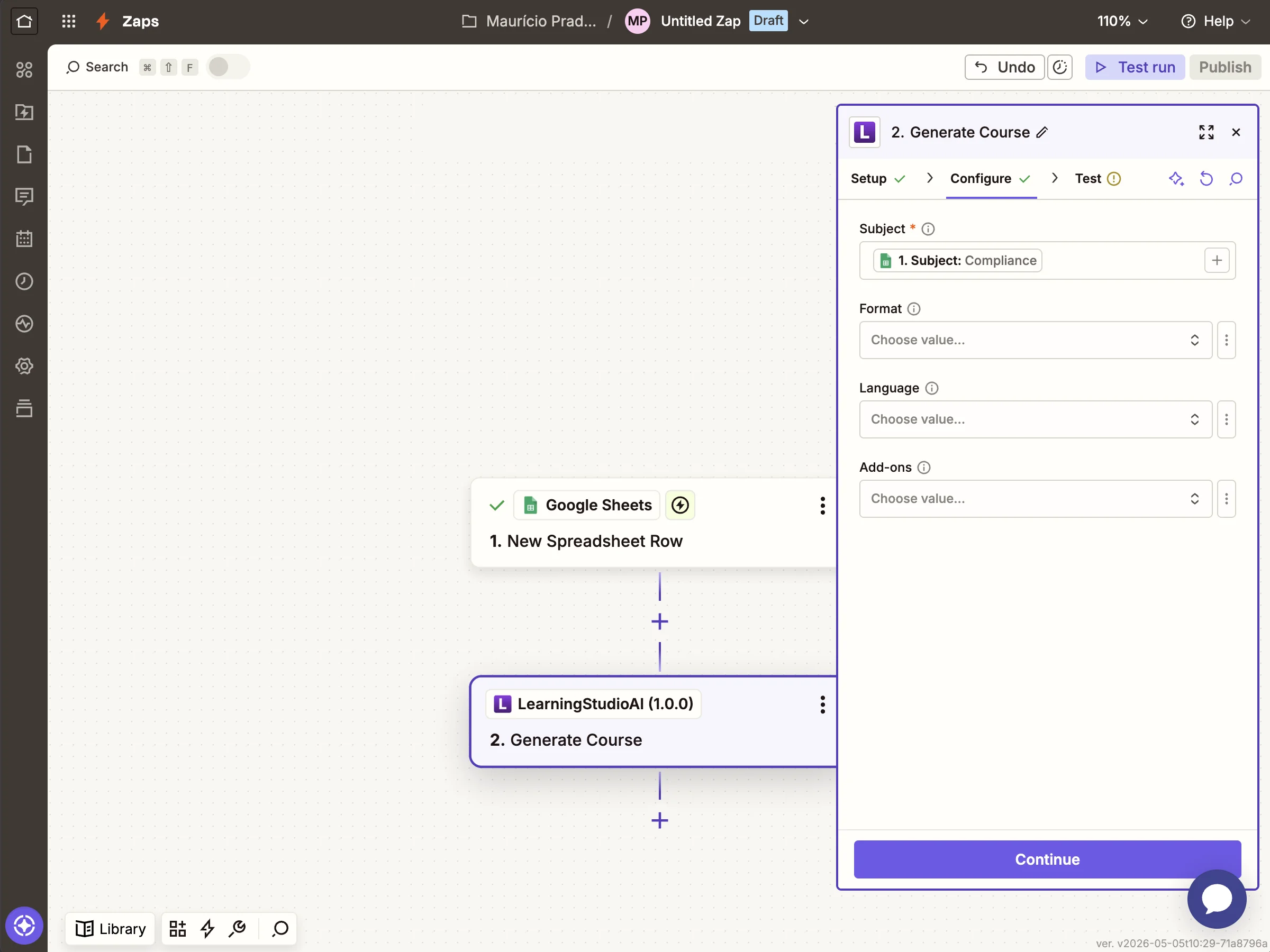Viewport: 1270px width, 952px height.
Task: Refresh fields with the circular arrow icon
Action: (x=1205, y=179)
